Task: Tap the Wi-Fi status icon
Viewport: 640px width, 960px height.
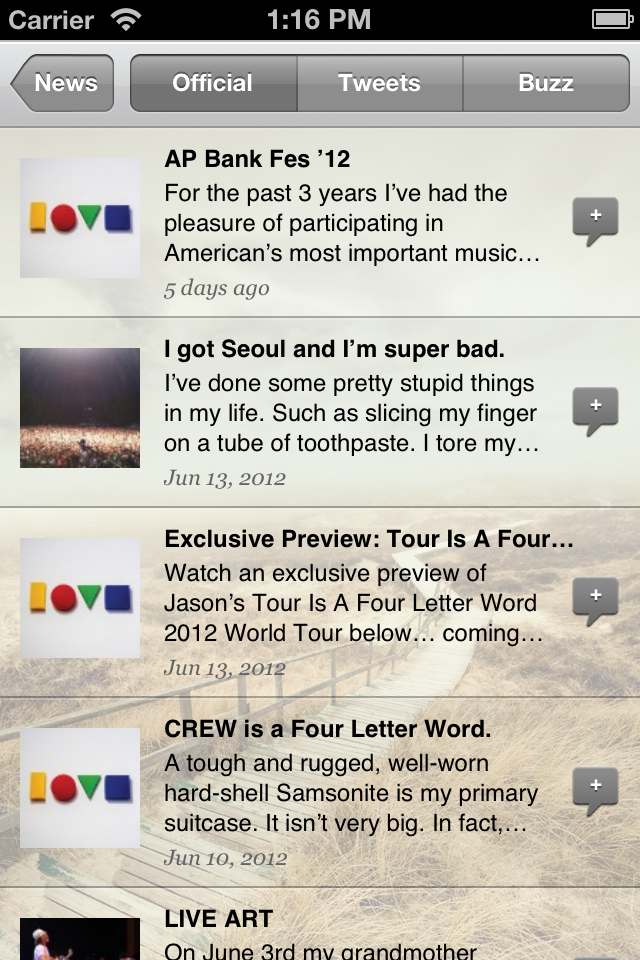Action: click(x=127, y=19)
